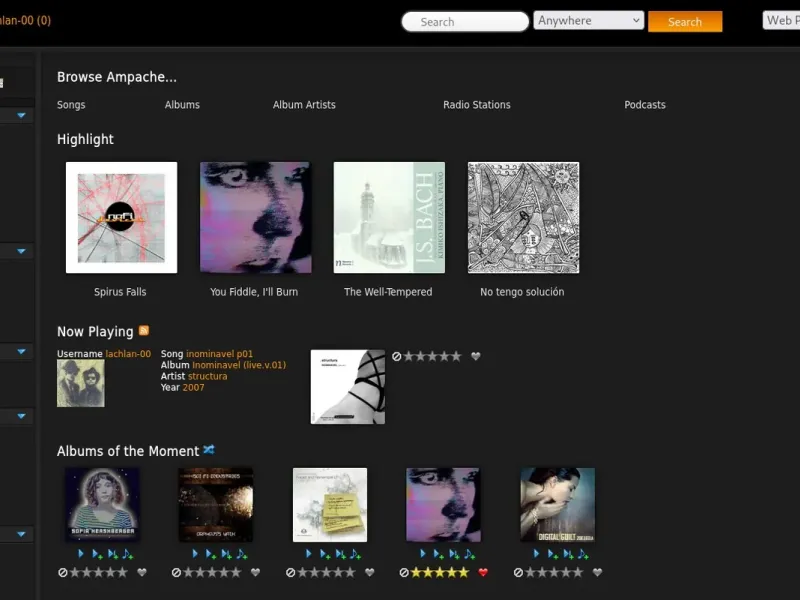Click the No tengo solución title text

click(522, 292)
